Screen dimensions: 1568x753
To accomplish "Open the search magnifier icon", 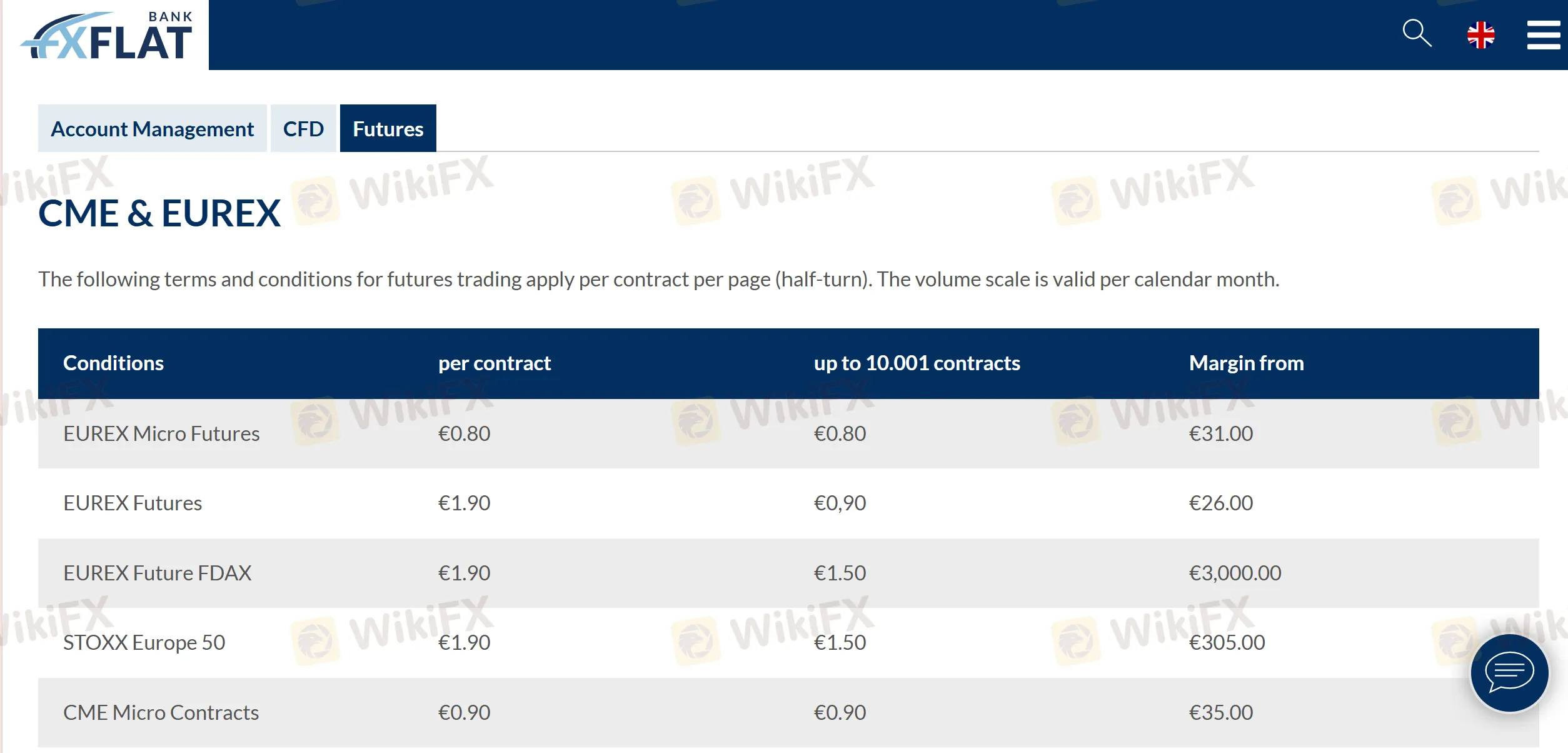I will coord(1417,33).
